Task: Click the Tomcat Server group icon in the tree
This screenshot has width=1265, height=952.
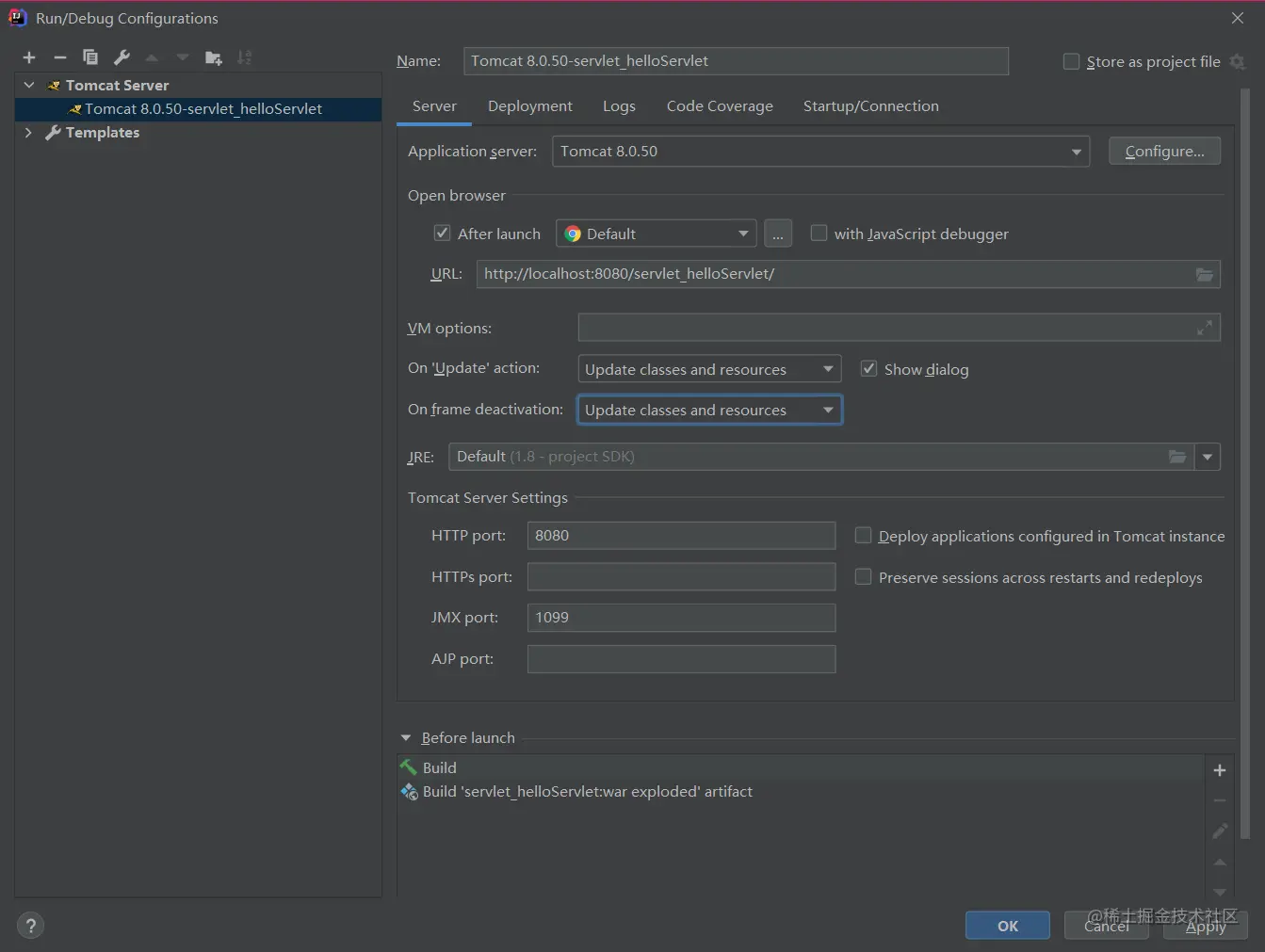Action: 54,86
